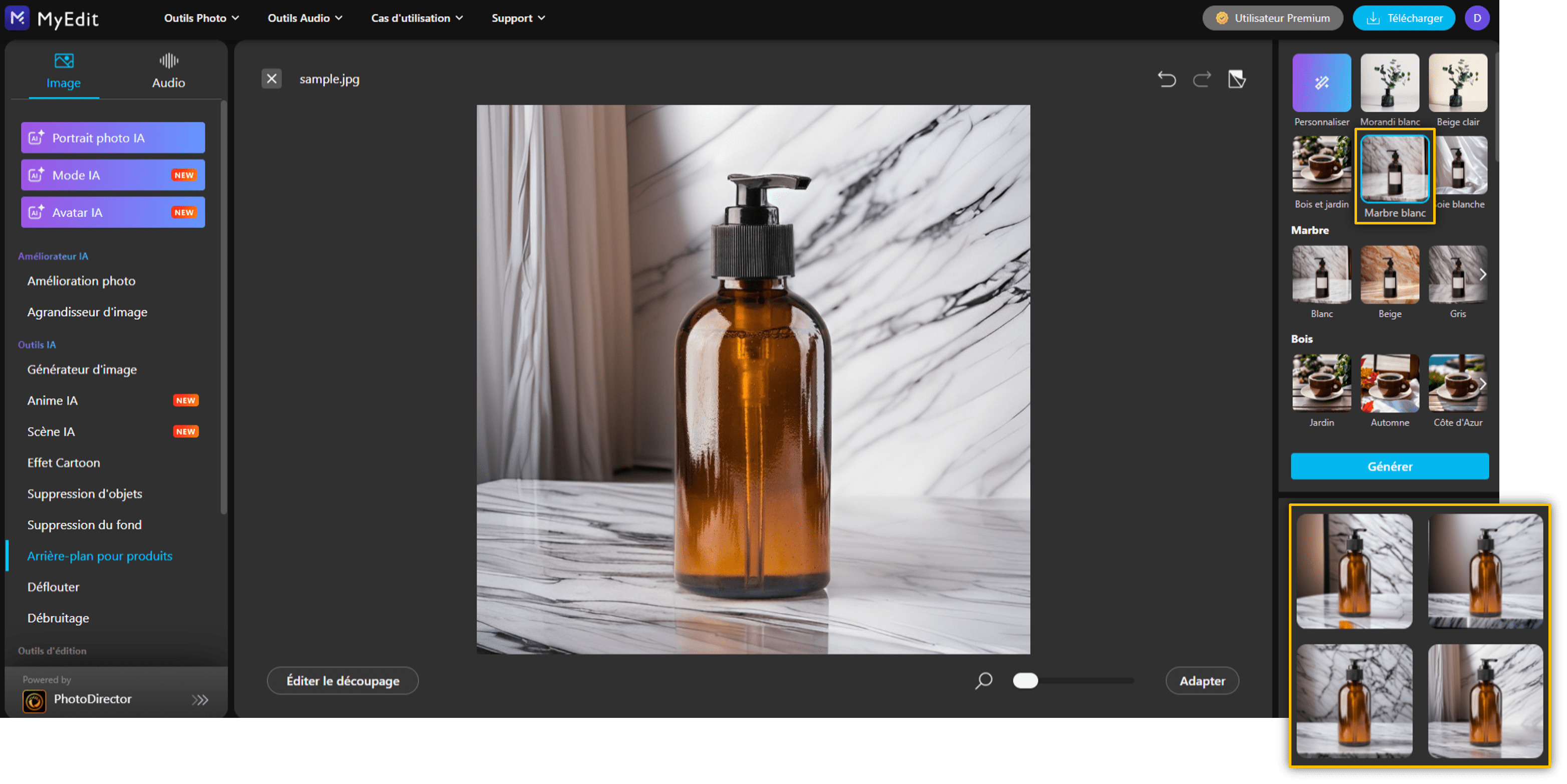The image size is (1567, 784).
Task: Select Suppression du fond tool
Action: coord(84,525)
